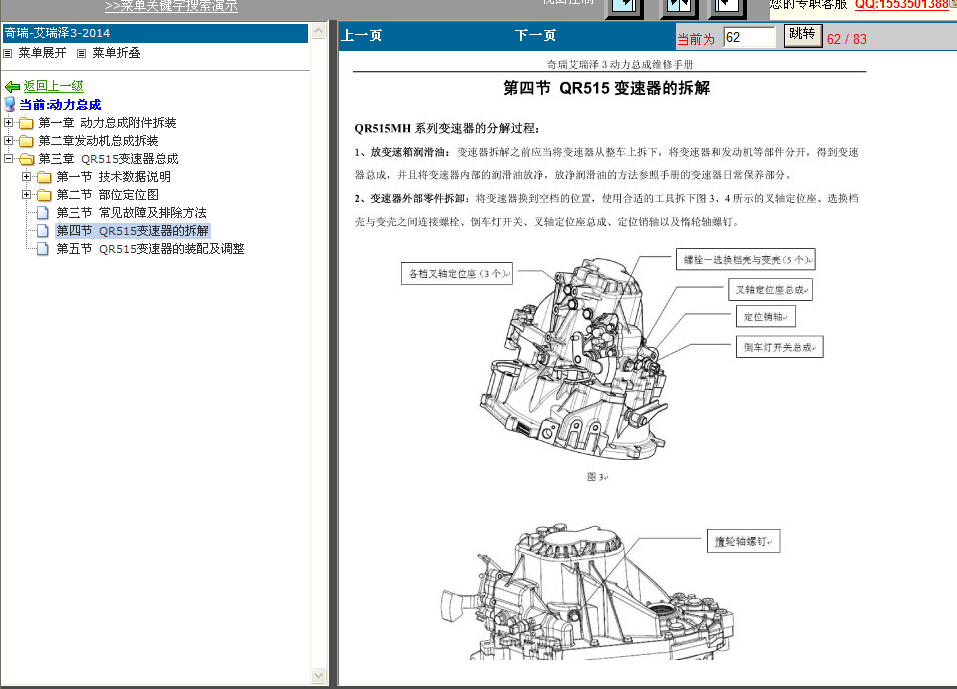This screenshot has height=689, width=957.
Task: Open the 菜单关键字搜索演示 link
Action: tap(172, 5)
